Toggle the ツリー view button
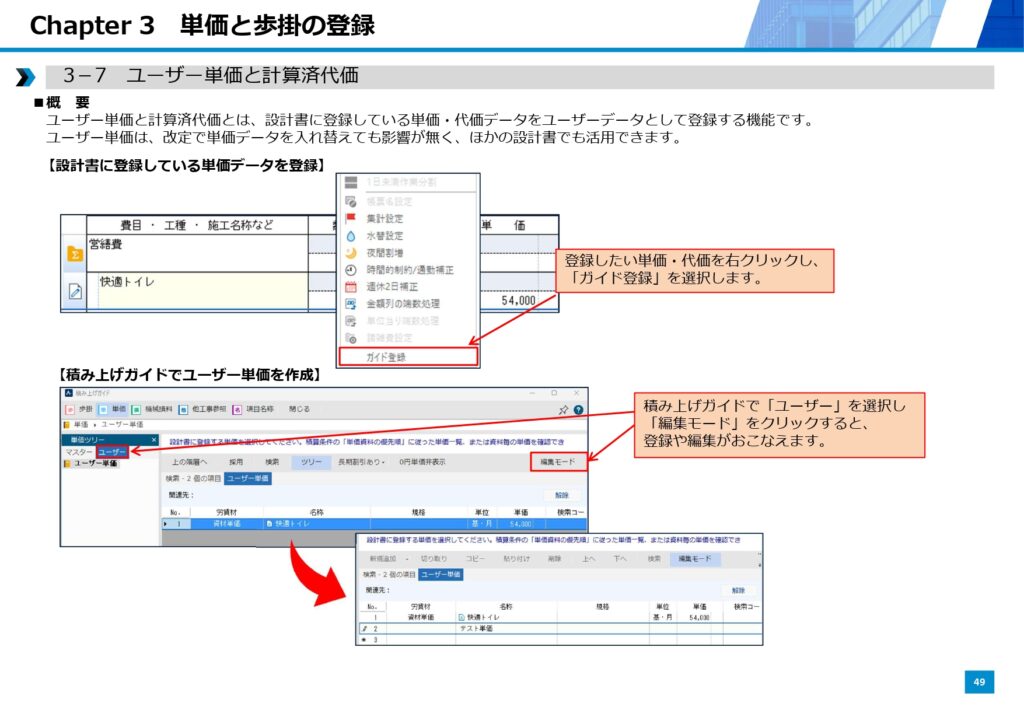The width and height of the screenshot is (1024, 724). coord(309,462)
